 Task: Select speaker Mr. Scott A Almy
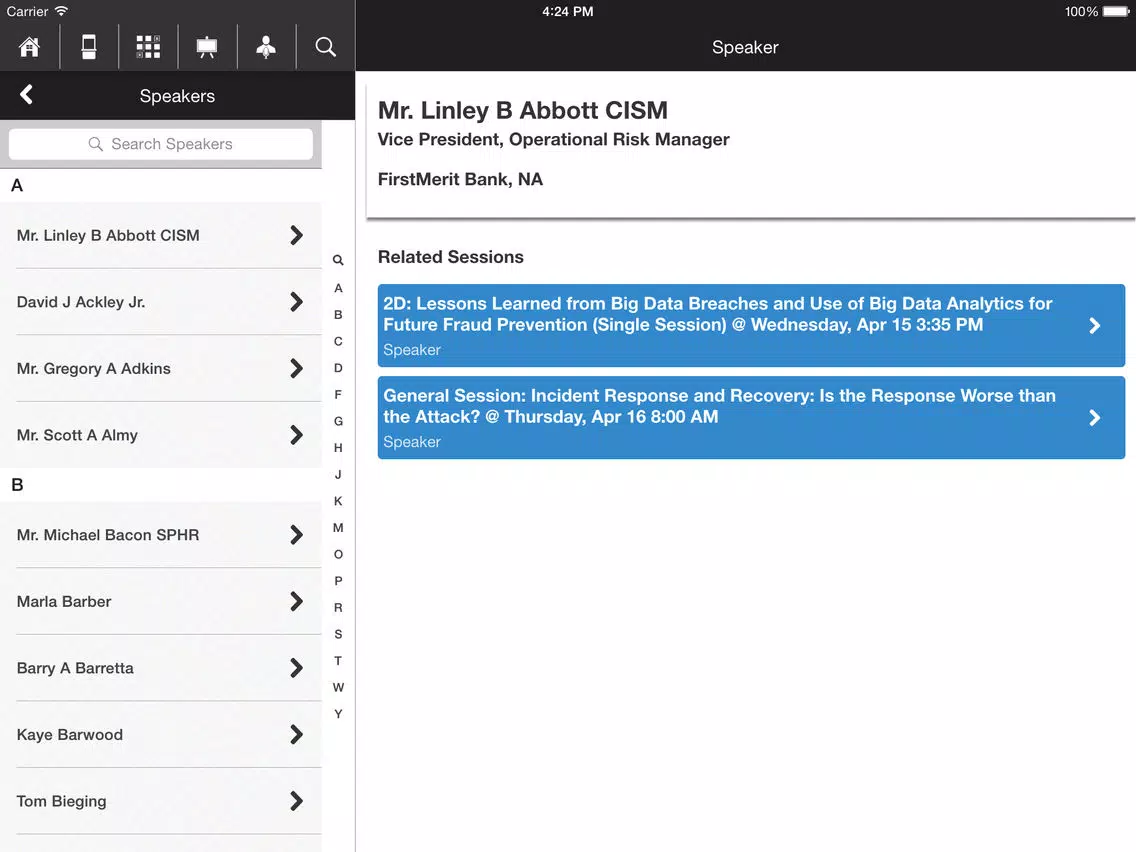pos(161,435)
